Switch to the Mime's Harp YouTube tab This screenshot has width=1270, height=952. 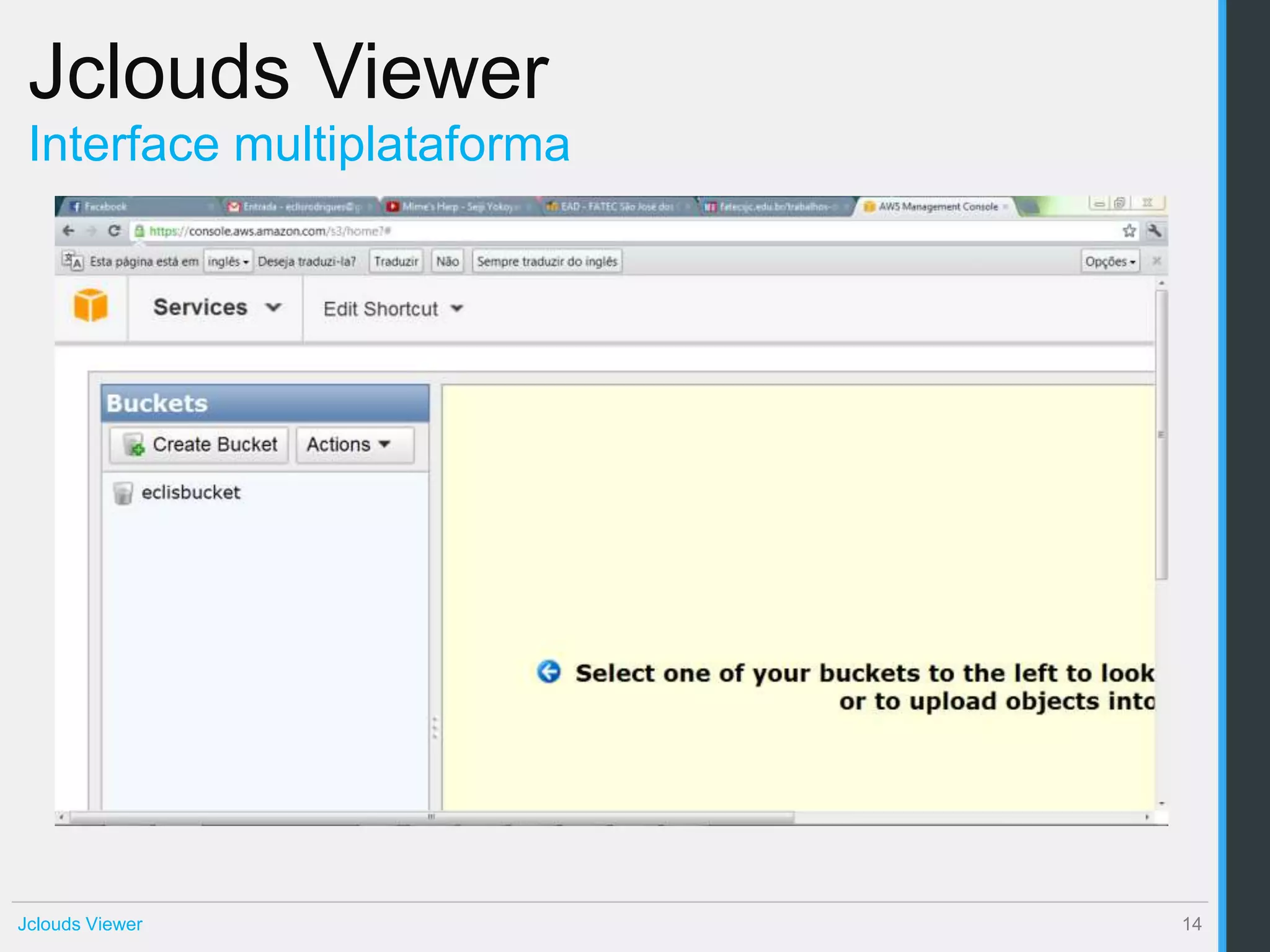pyautogui.click(x=458, y=206)
